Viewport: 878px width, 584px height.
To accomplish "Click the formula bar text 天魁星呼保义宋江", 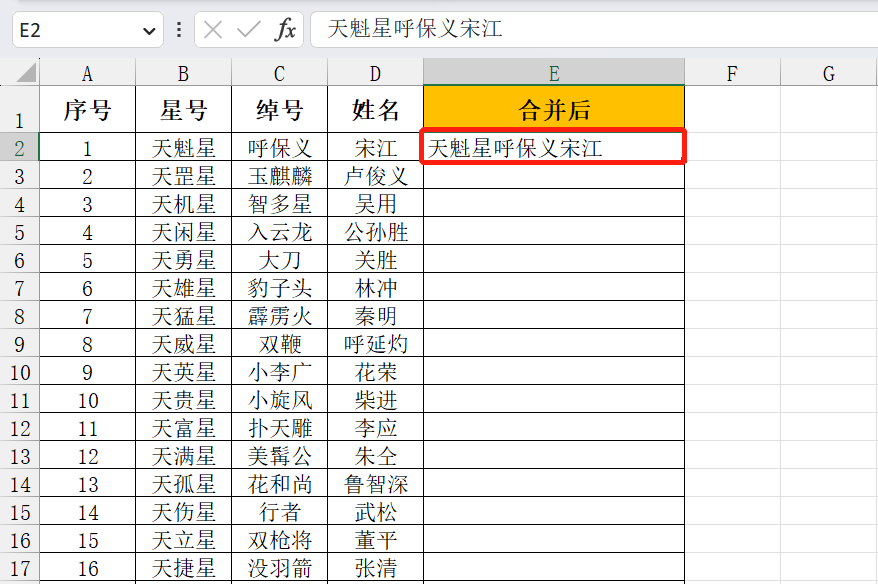I will pos(415,29).
